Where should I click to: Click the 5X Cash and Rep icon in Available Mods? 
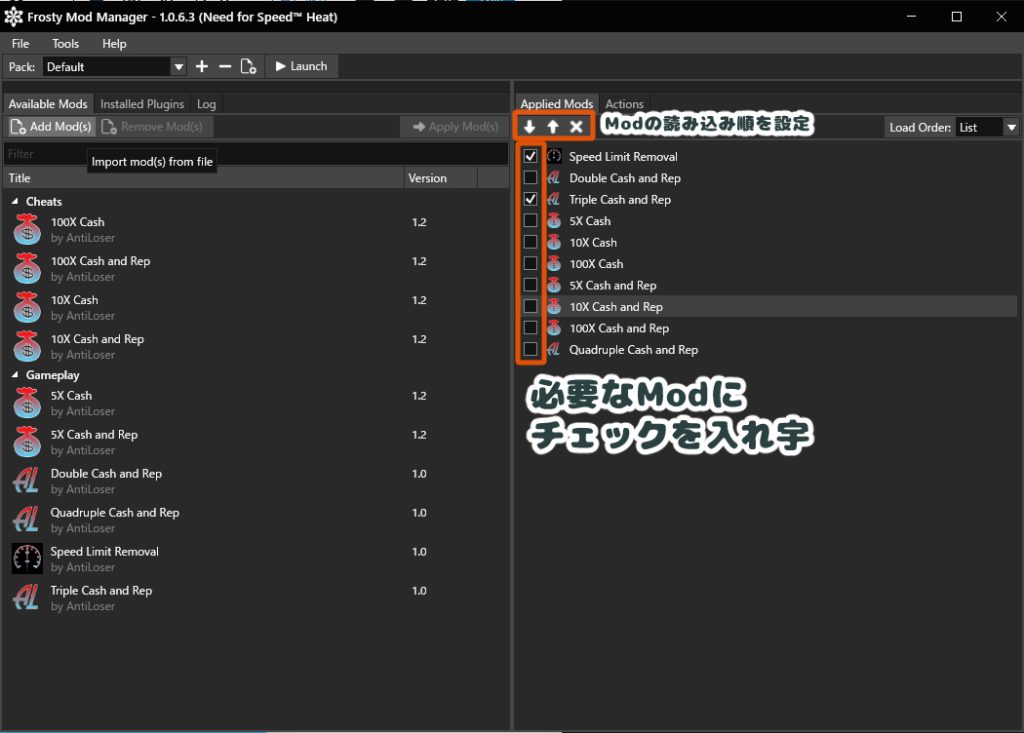tap(27, 442)
